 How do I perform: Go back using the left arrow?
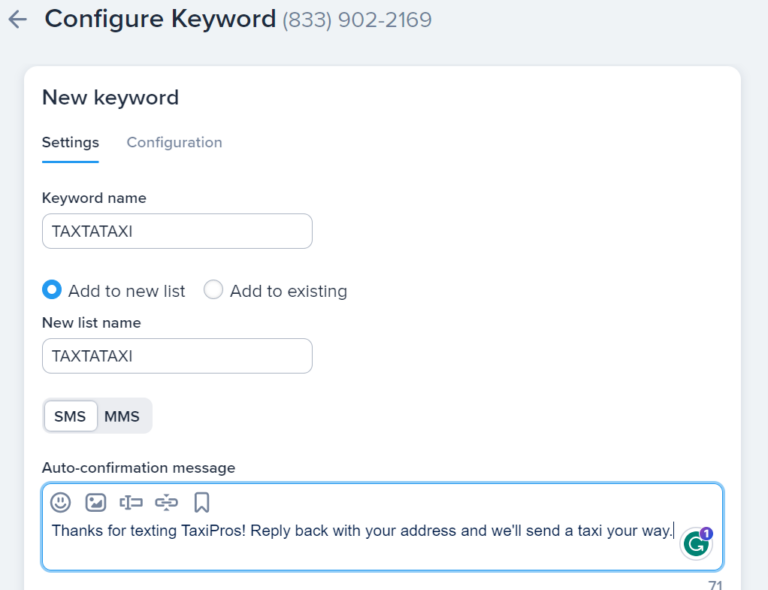click(x=18, y=19)
